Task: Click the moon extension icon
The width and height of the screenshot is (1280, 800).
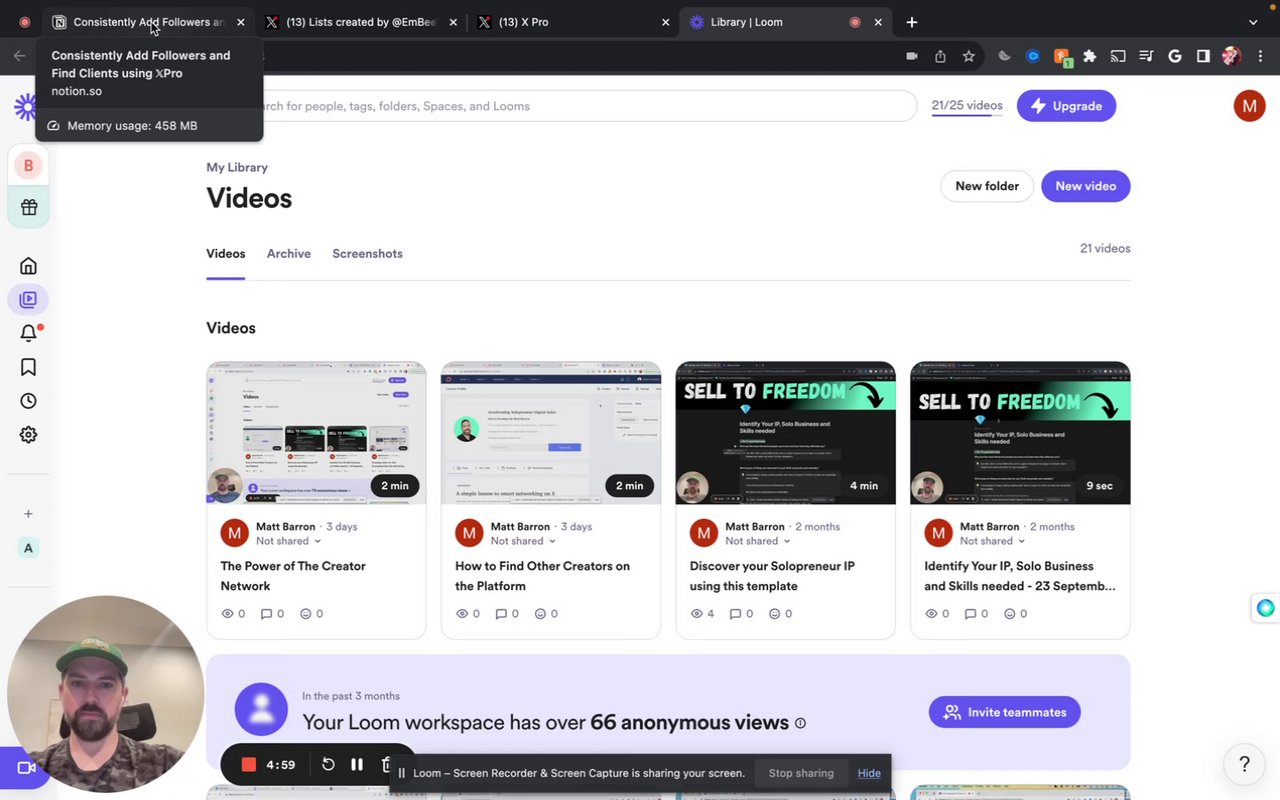Action: [1004, 56]
